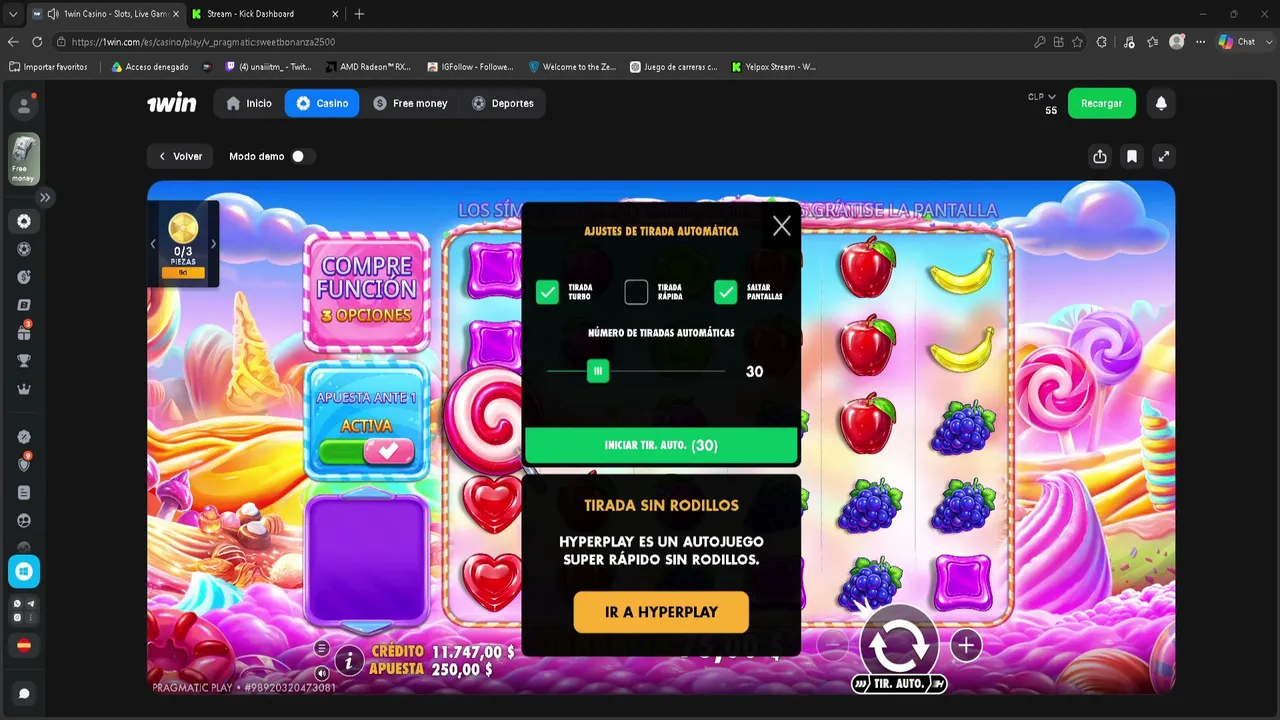Open the notifications bell
Viewport: 1280px width, 720px height.
(x=1161, y=103)
